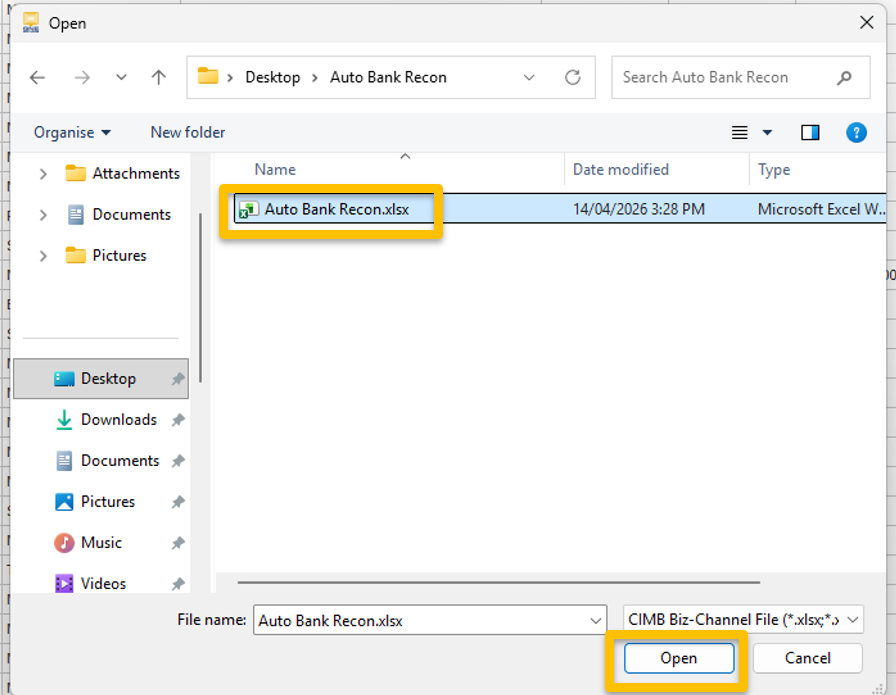Click the Up one level arrow
This screenshot has height=695, width=896.
tap(158, 77)
